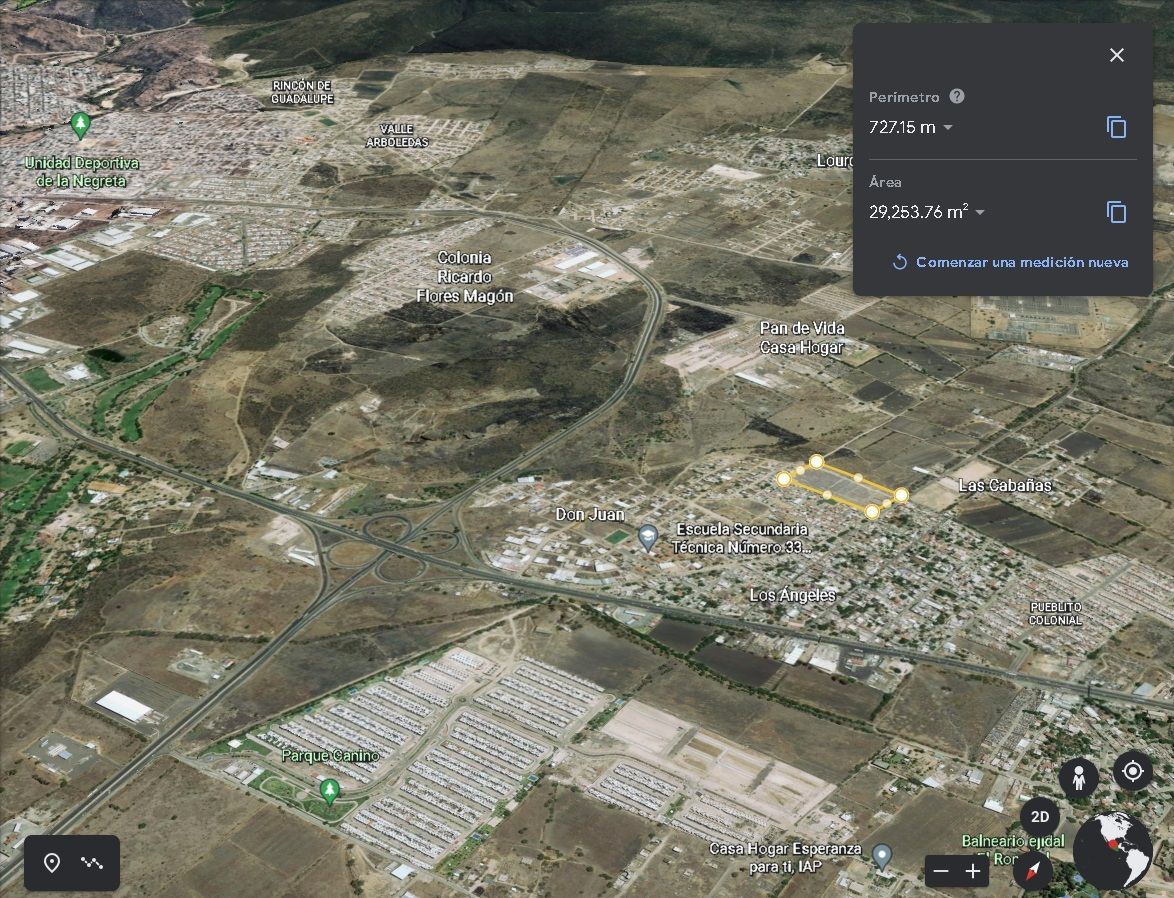The height and width of the screenshot is (898, 1174).
Task: Click the Unidad Deportiva de la Negreta marker
Action: point(80,125)
